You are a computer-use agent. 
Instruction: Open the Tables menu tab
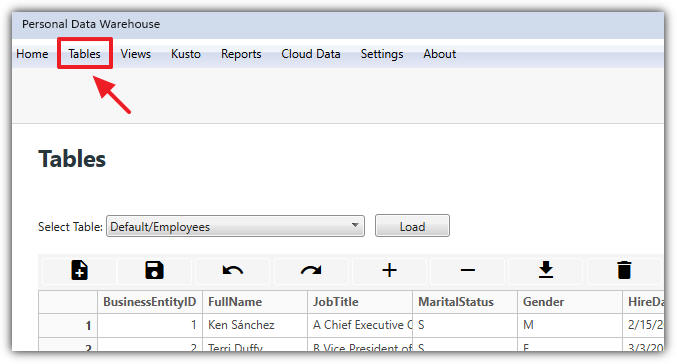[84, 54]
